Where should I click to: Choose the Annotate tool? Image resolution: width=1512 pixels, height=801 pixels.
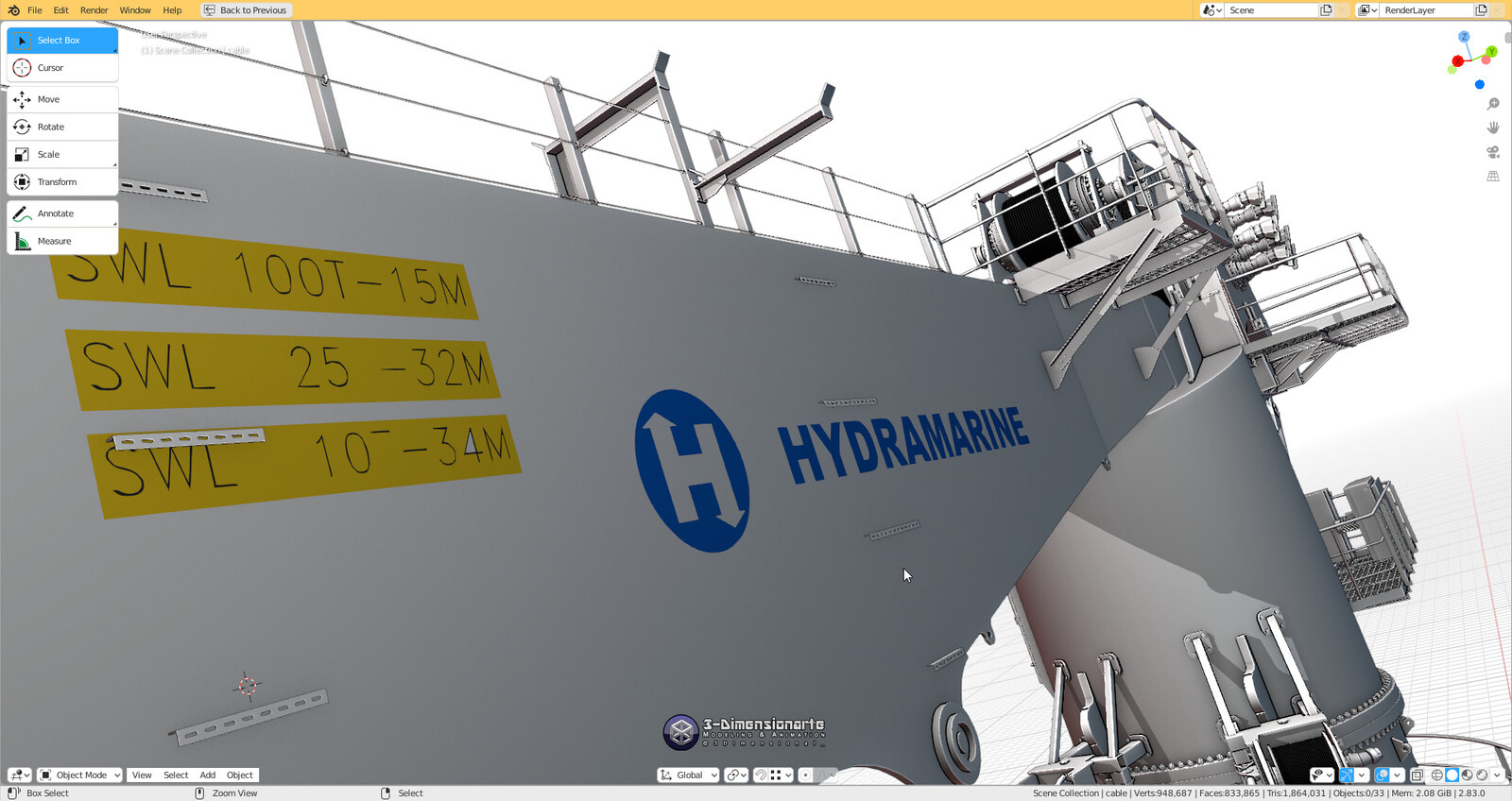(62, 213)
